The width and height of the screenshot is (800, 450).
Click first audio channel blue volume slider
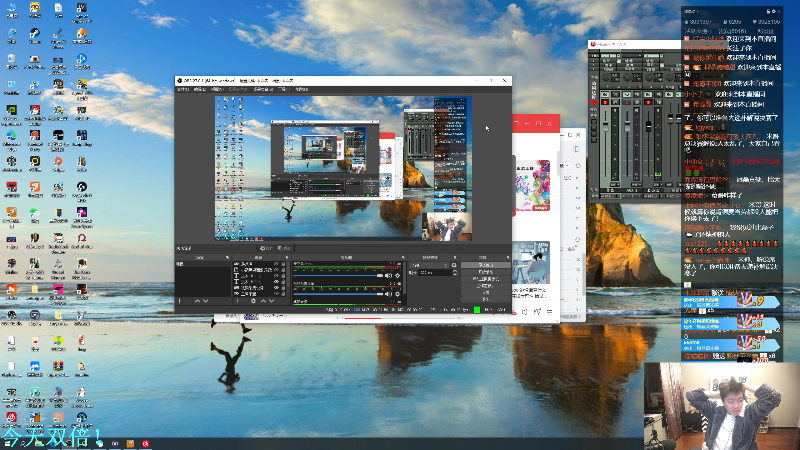[x=338, y=276]
